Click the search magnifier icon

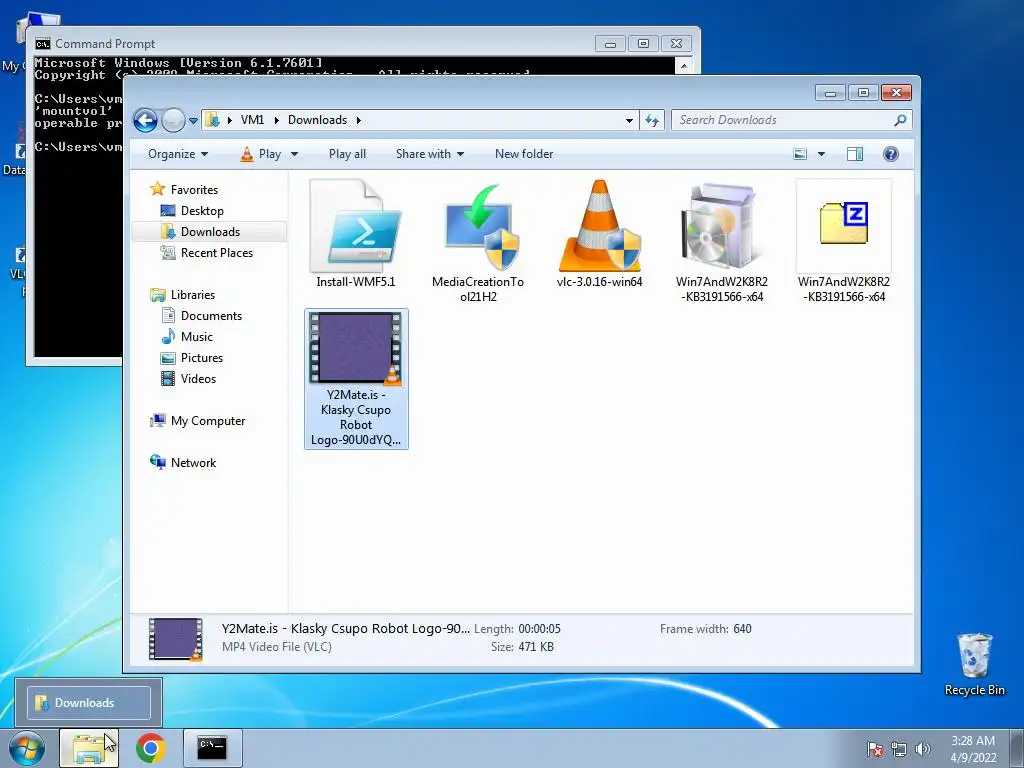click(900, 120)
